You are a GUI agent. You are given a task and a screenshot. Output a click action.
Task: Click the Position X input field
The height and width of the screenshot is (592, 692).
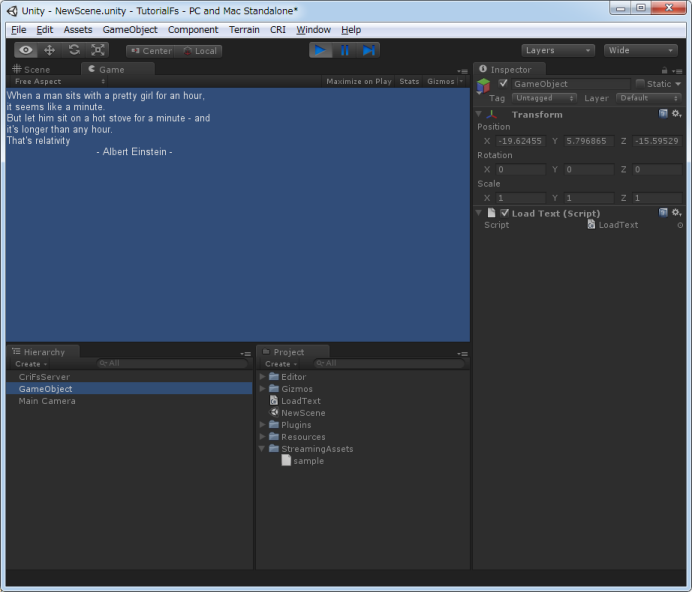[520, 141]
